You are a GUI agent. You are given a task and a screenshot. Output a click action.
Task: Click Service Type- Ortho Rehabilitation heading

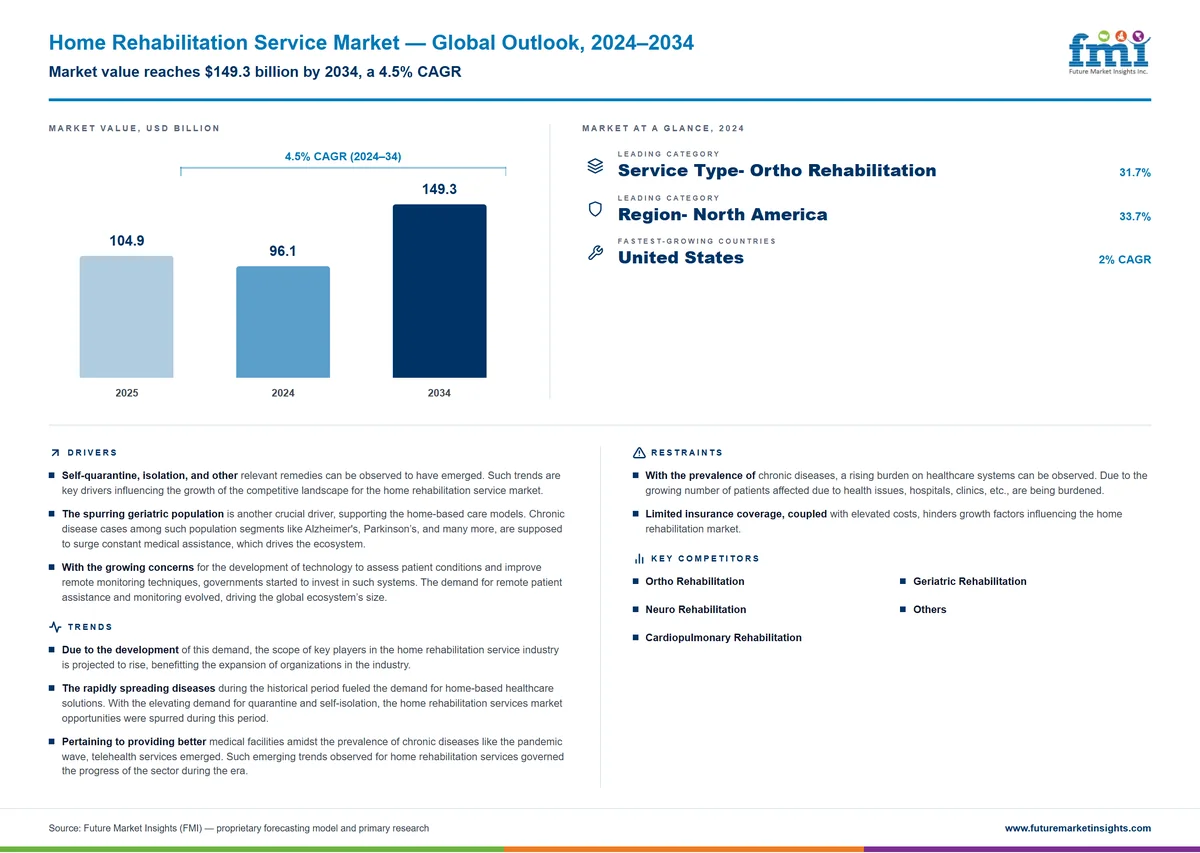click(x=777, y=170)
